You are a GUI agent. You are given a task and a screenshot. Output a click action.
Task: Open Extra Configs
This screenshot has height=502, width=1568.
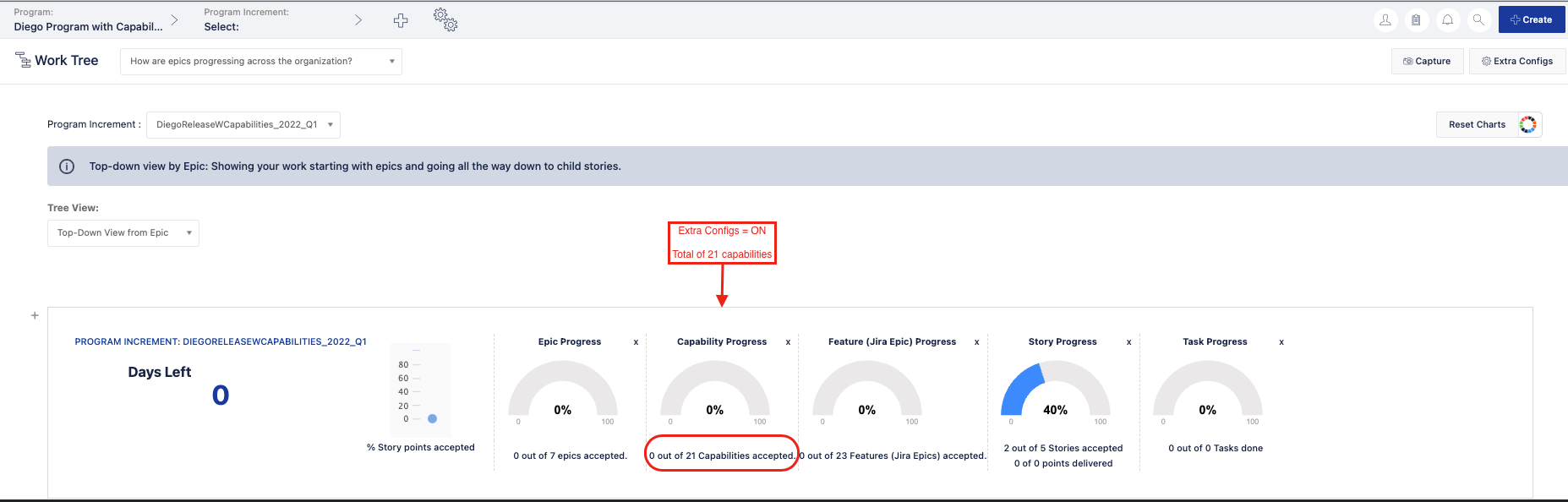click(x=1517, y=61)
